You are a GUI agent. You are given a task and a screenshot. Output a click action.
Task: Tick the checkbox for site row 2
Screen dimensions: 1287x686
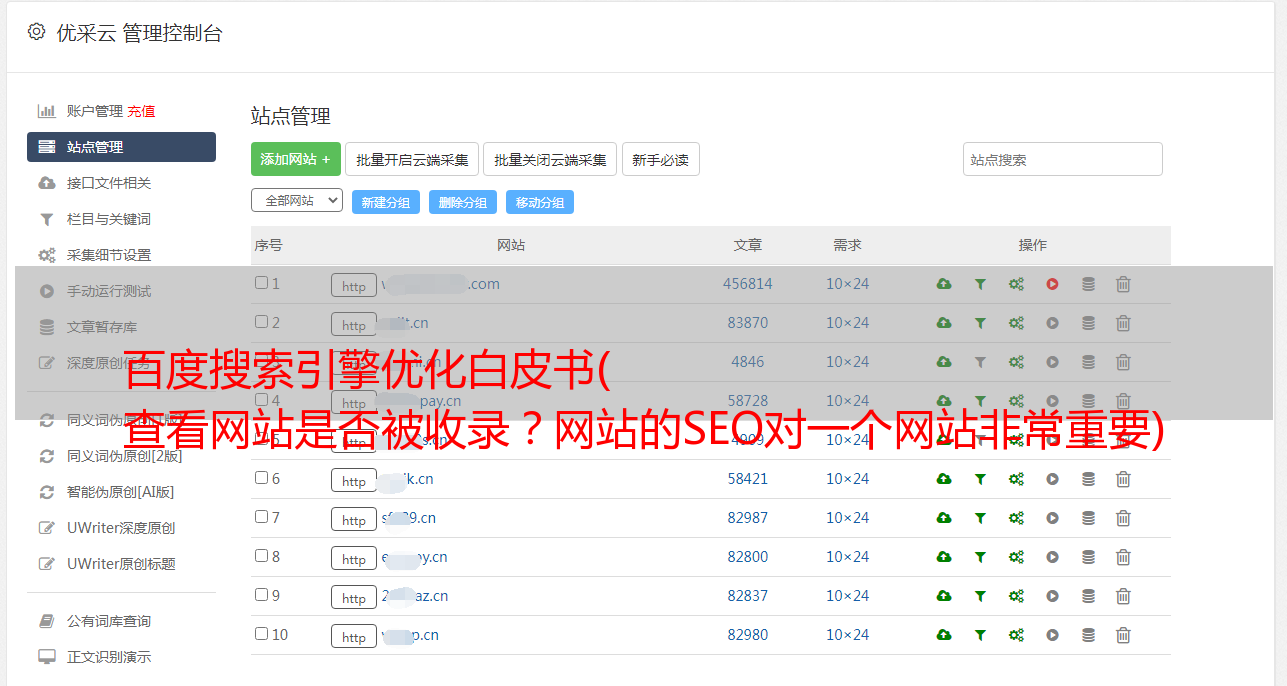point(261,322)
